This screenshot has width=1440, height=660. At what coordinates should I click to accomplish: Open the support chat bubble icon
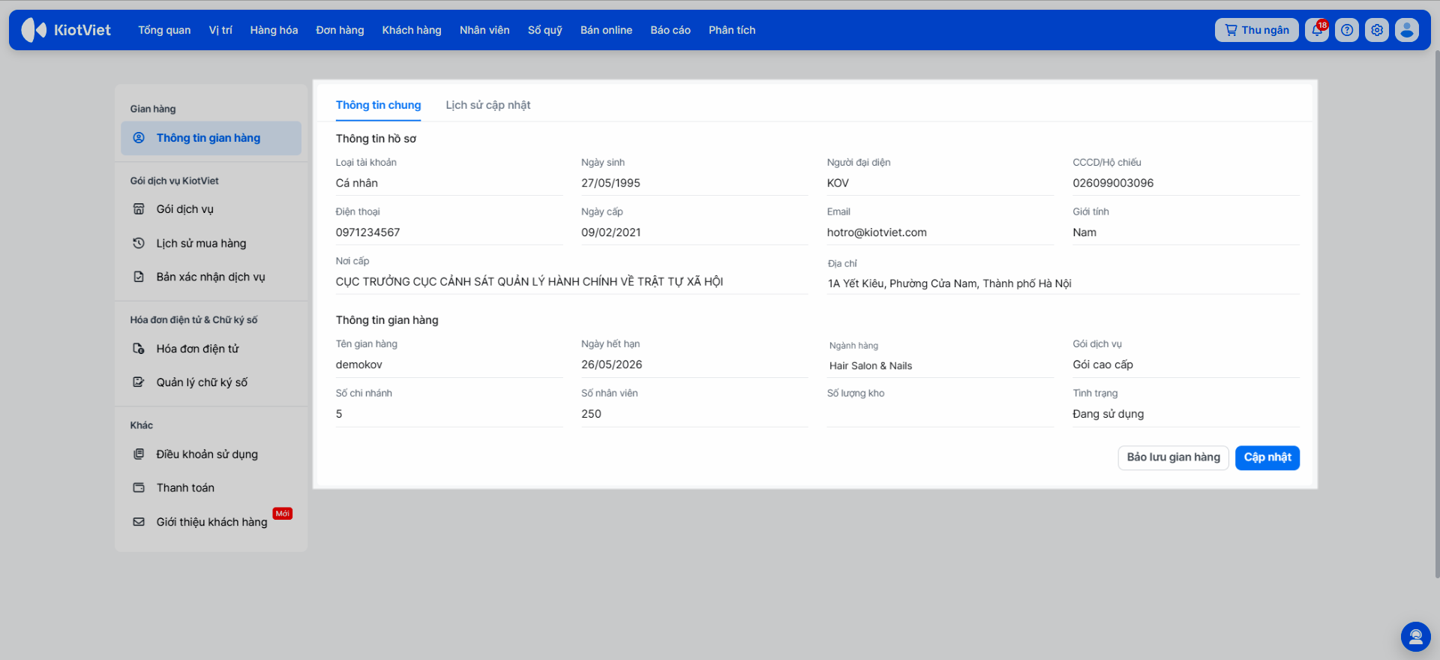pyautogui.click(x=1415, y=636)
